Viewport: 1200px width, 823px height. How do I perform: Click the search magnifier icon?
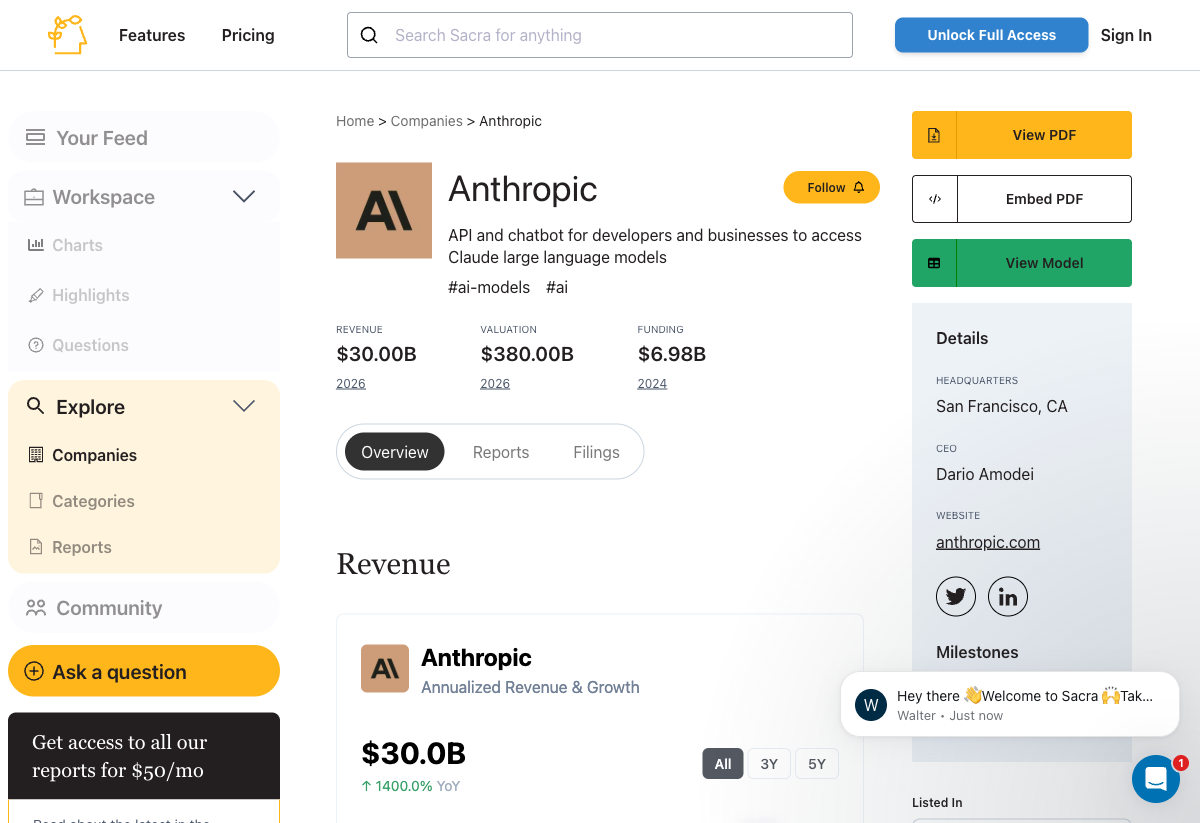pyautogui.click(x=369, y=35)
